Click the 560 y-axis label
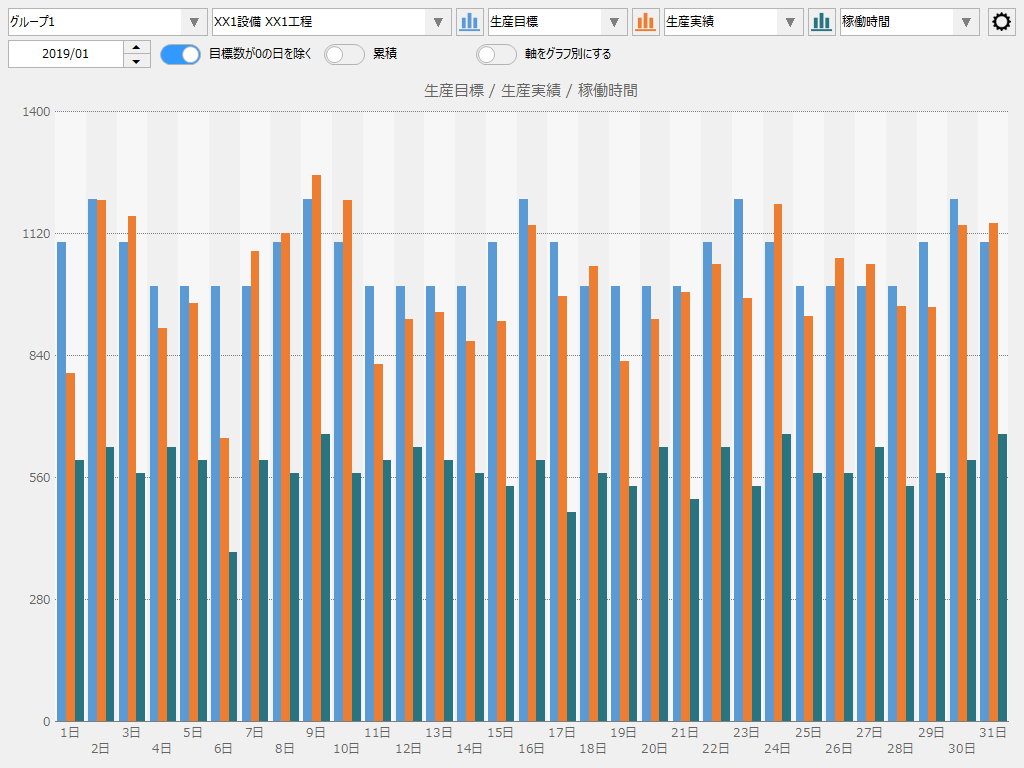 [x=39, y=477]
